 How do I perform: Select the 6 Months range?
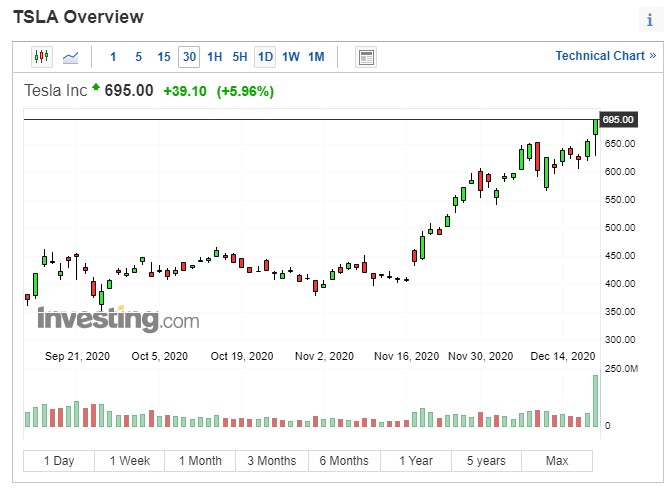click(344, 461)
